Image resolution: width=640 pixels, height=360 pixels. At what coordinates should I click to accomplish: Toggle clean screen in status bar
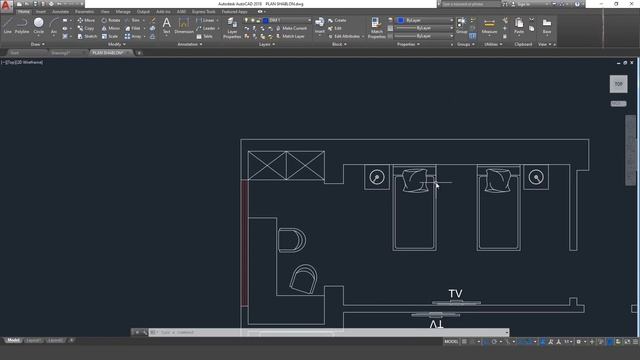[x=627, y=342]
